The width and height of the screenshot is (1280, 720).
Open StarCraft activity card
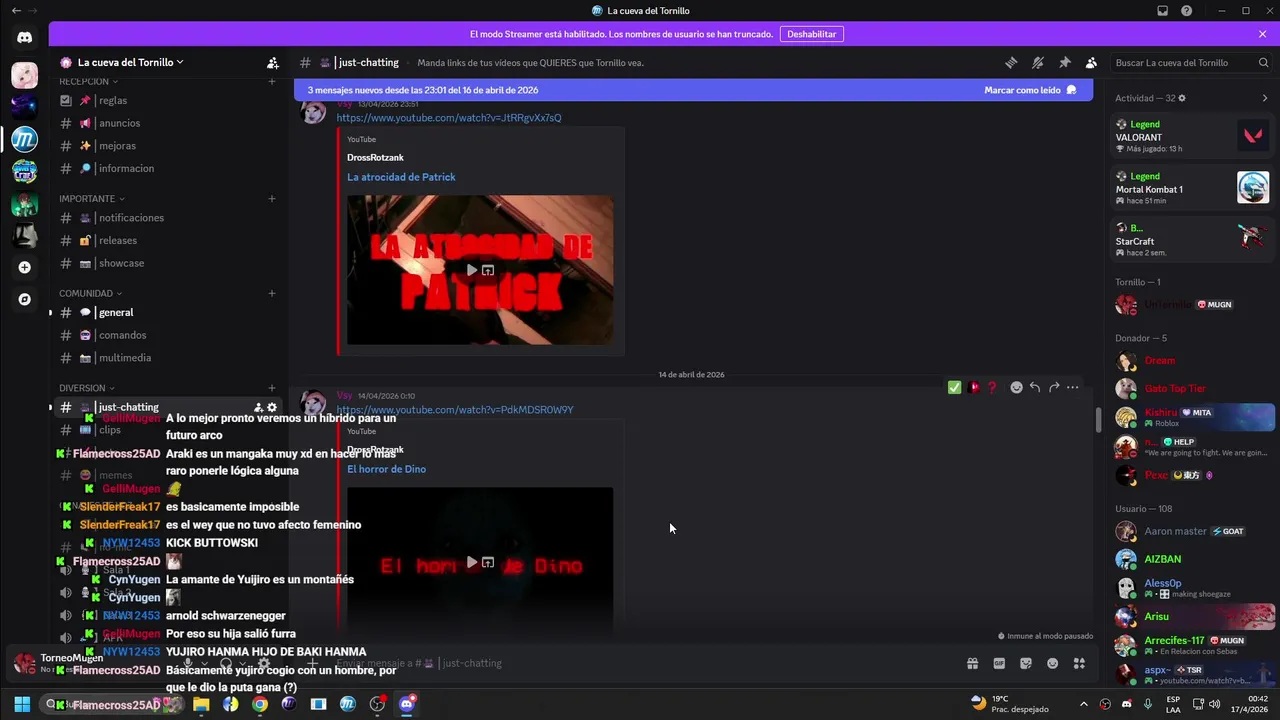coord(1192,240)
